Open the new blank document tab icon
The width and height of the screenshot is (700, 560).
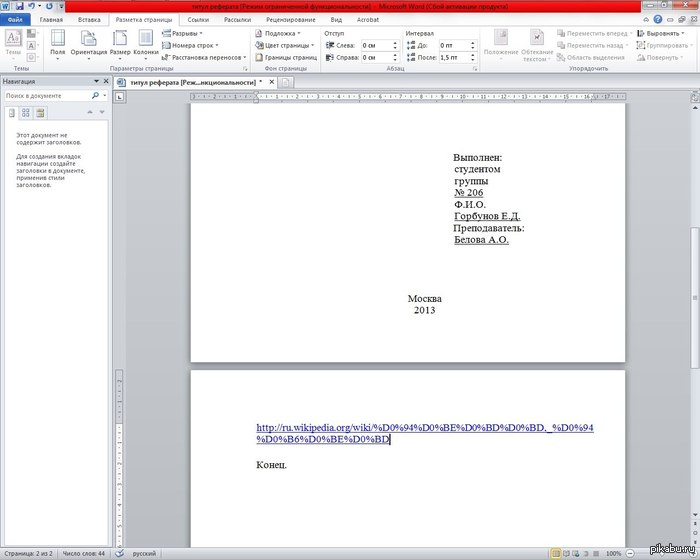286,82
